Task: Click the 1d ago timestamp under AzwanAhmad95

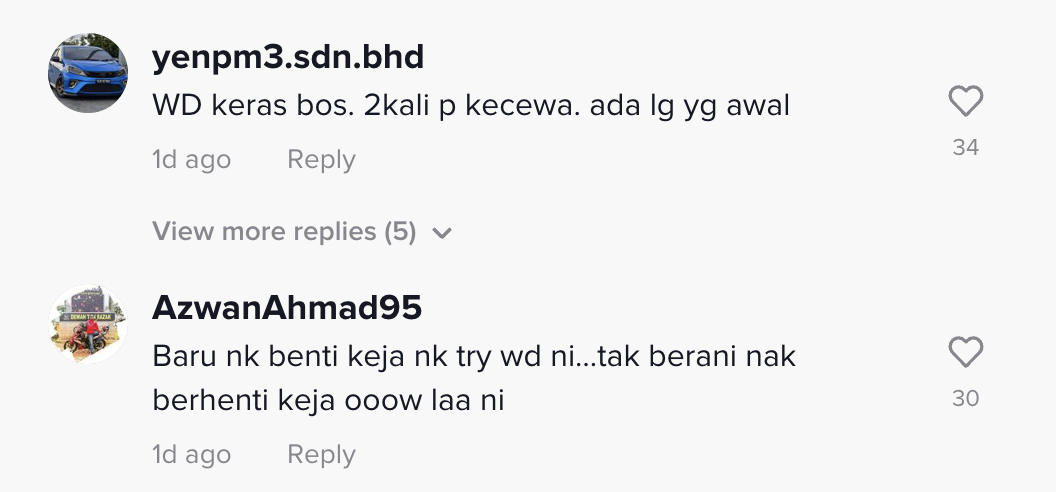Action: click(x=191, y=455)
